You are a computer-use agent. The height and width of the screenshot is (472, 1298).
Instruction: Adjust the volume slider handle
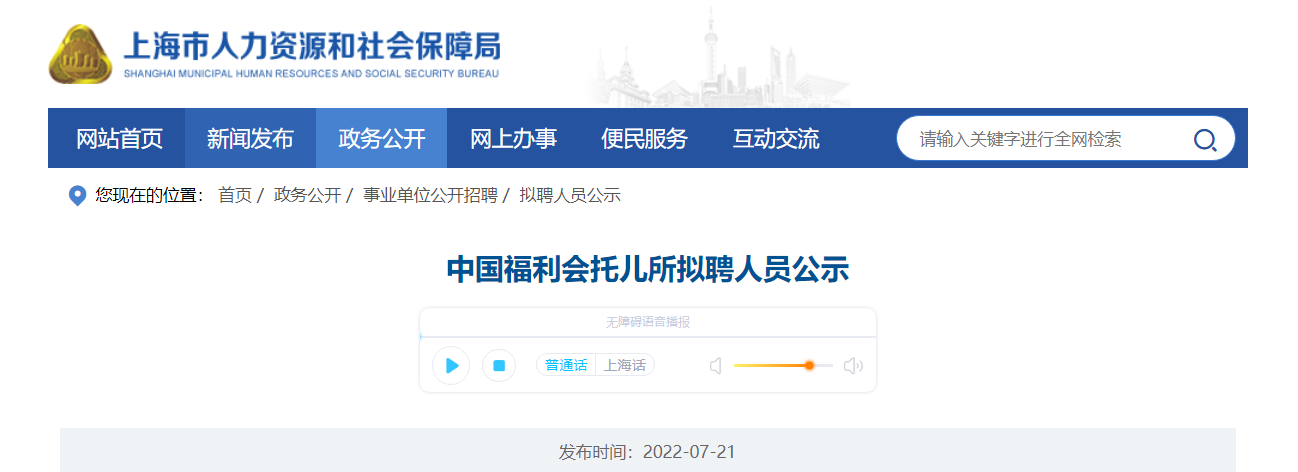click(809, 366)
